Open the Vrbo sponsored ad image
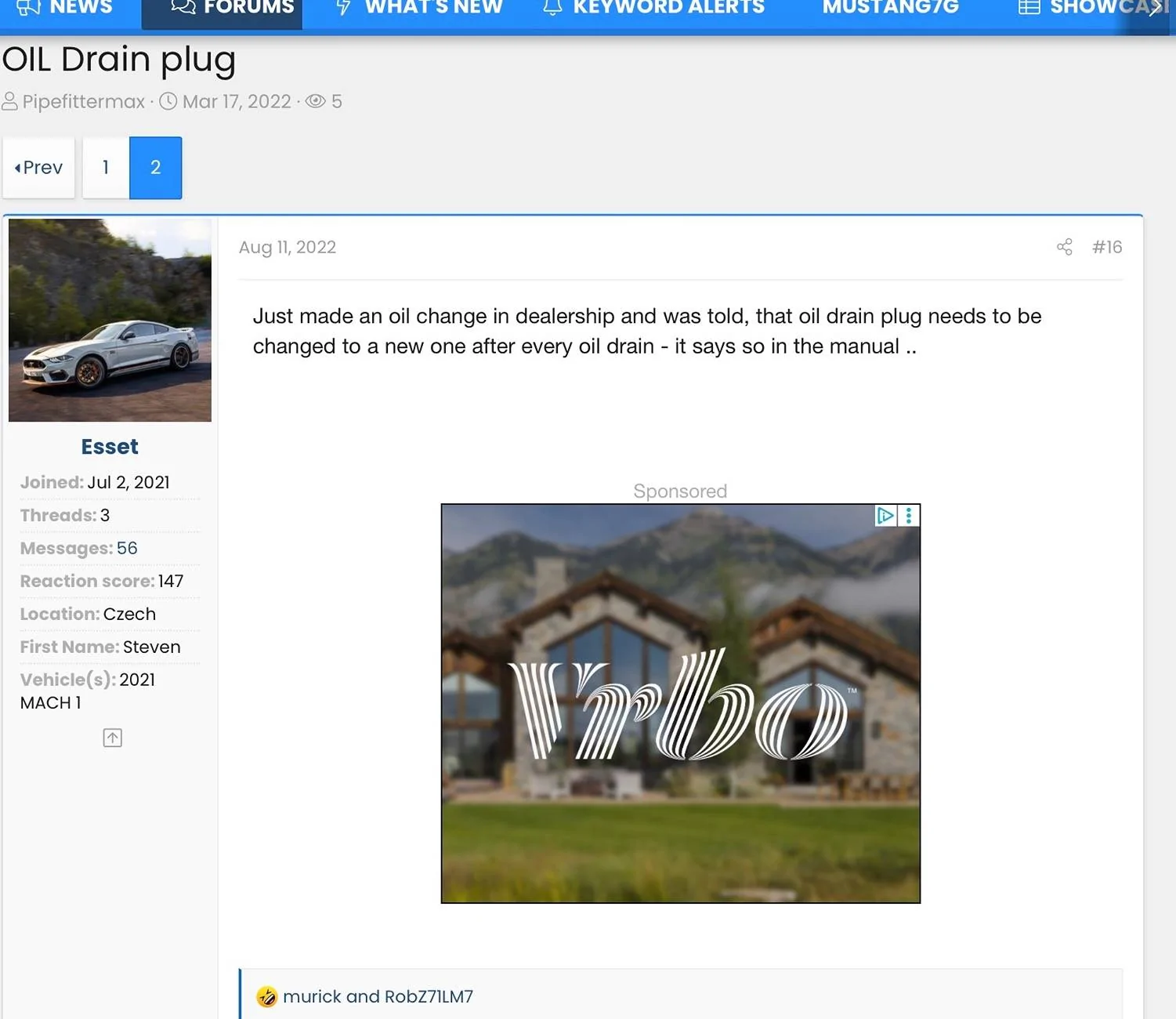 point(681,703)
